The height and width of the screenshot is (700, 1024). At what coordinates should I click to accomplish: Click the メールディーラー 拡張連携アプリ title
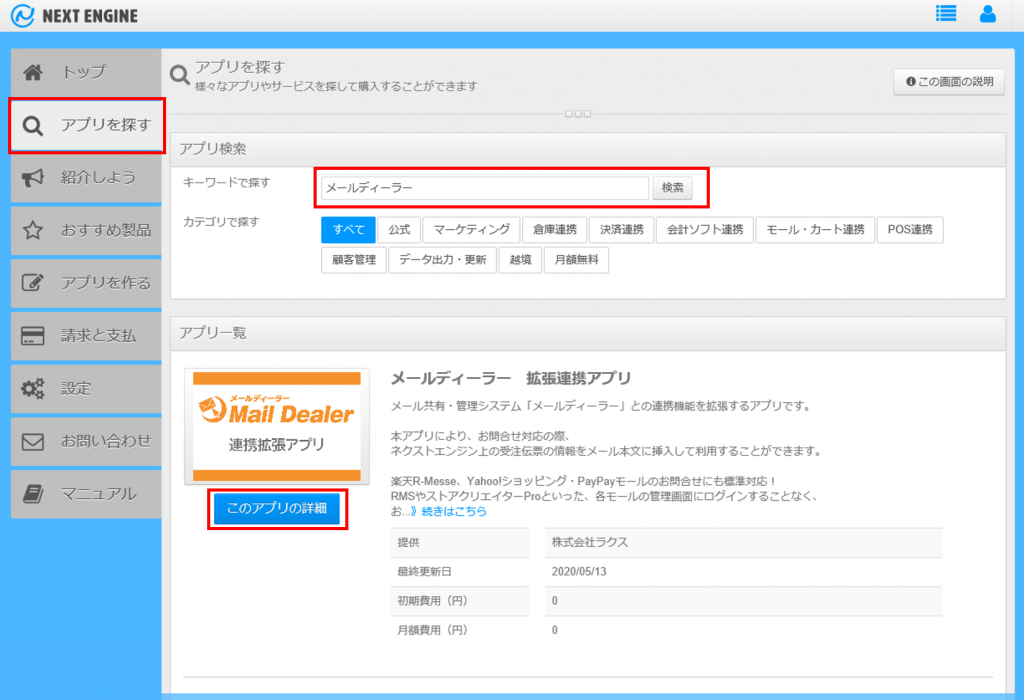511,379
